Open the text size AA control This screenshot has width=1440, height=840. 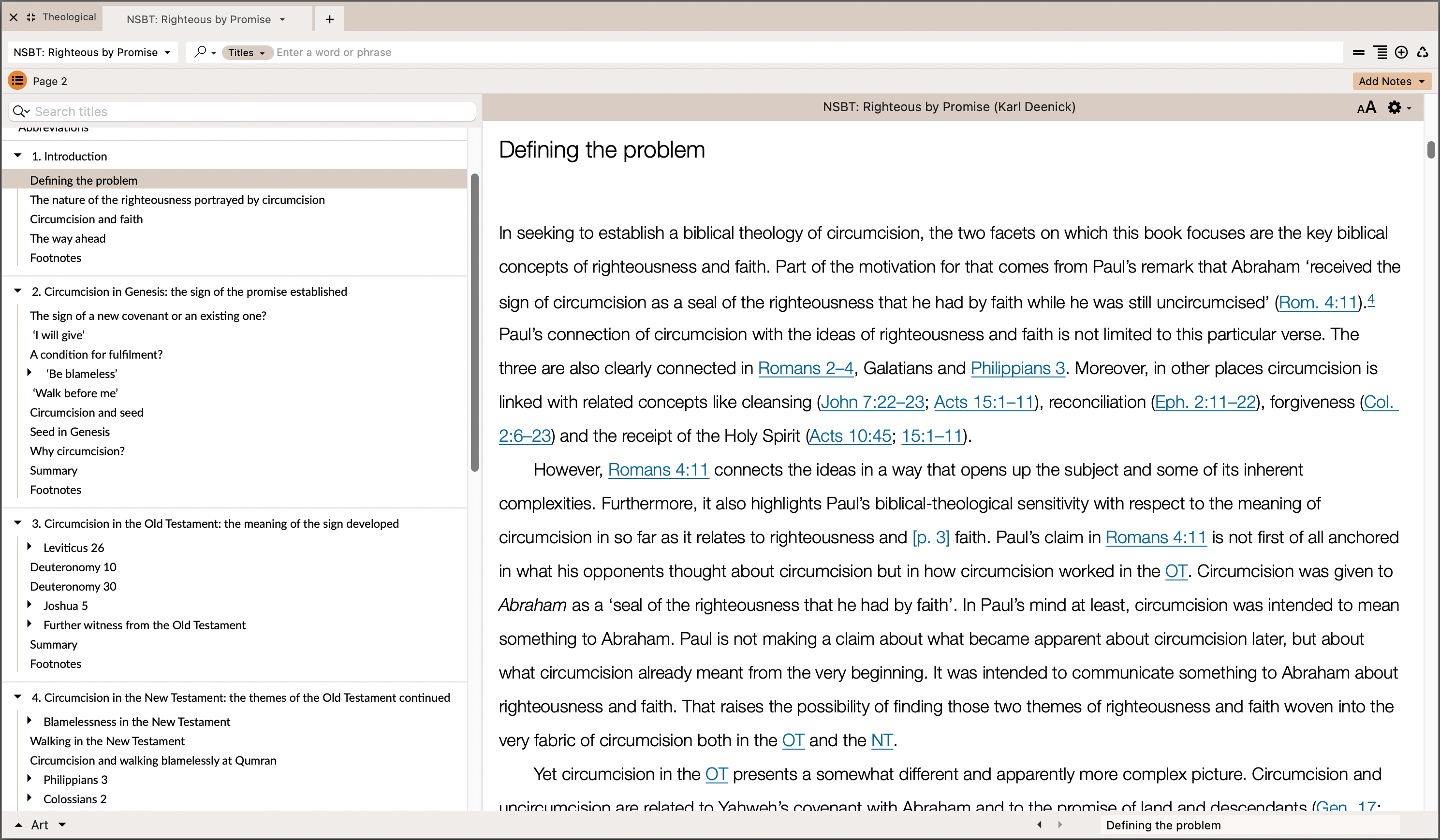click(x=1367, y=107)
